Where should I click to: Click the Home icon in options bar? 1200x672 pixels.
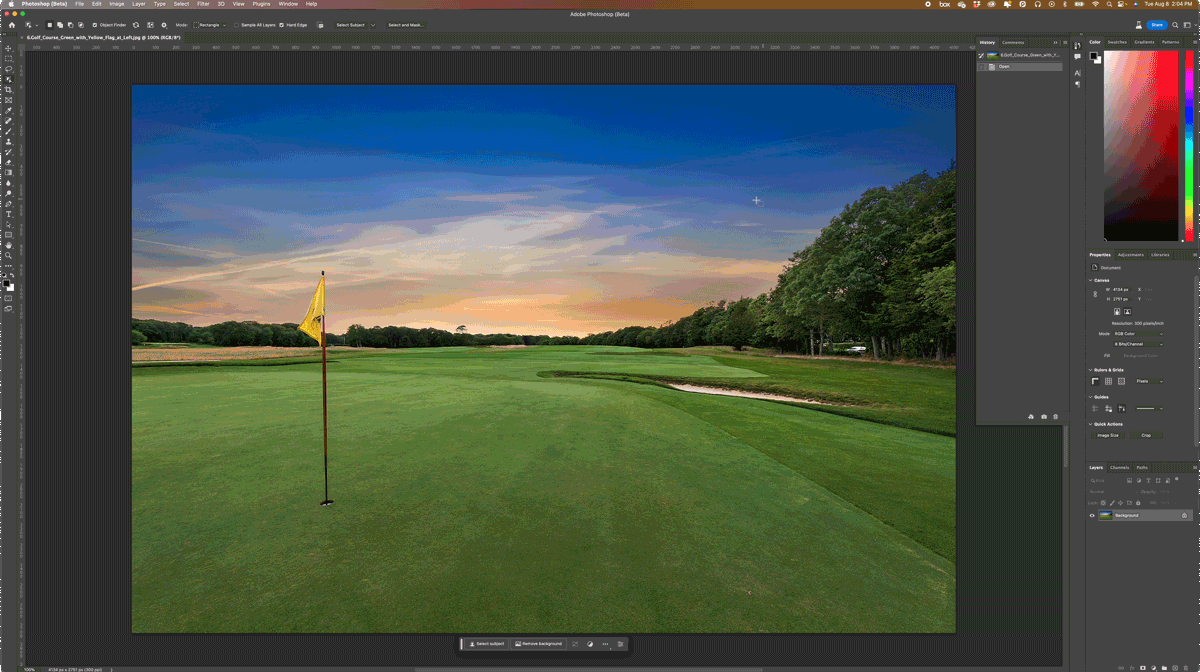click(11, 24)
